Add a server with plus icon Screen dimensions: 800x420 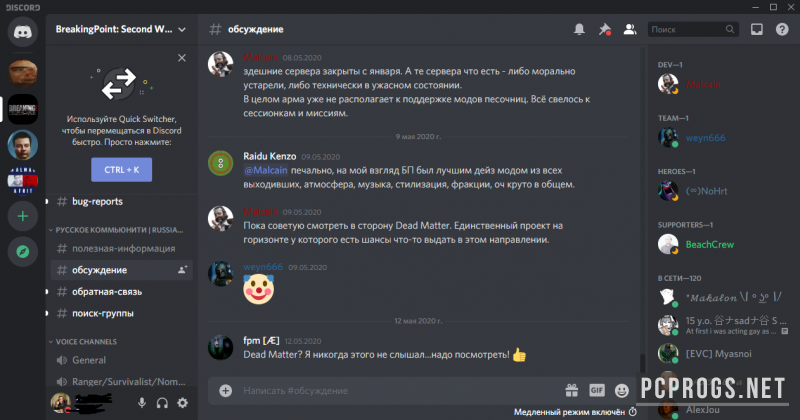pyautogui.click(x=22, y=216)
